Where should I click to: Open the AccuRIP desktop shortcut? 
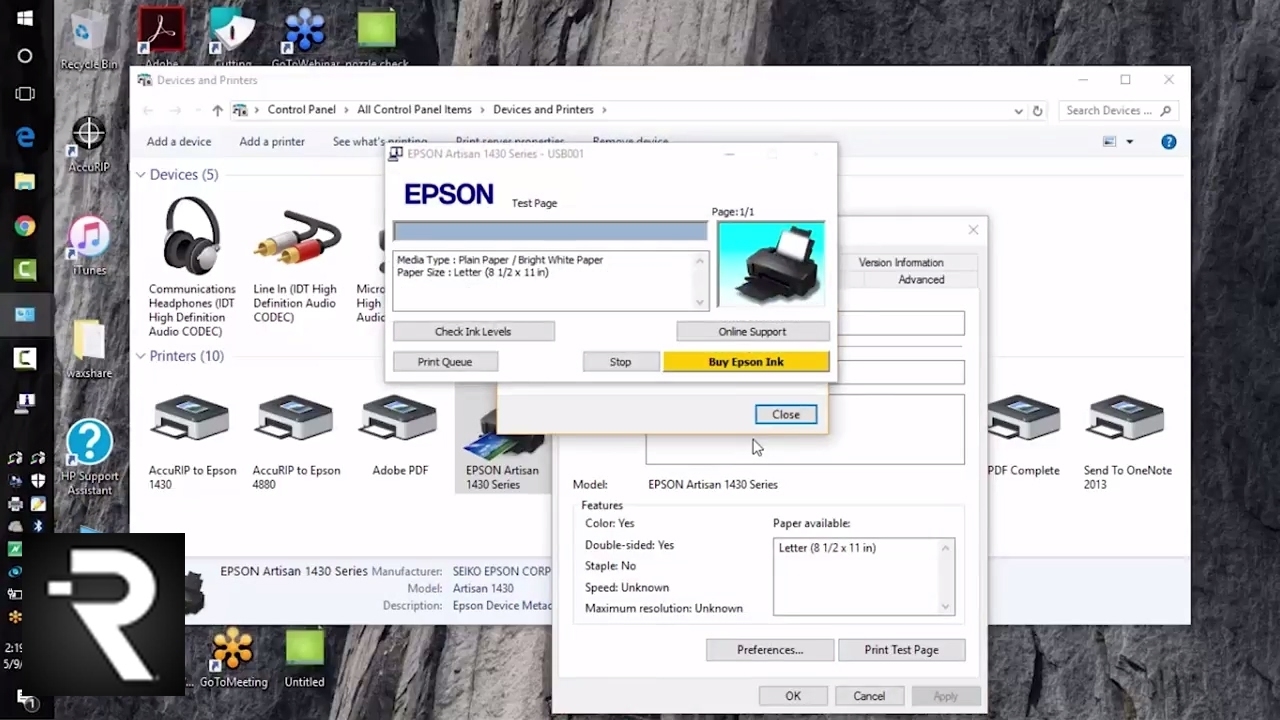coord(89,145)
